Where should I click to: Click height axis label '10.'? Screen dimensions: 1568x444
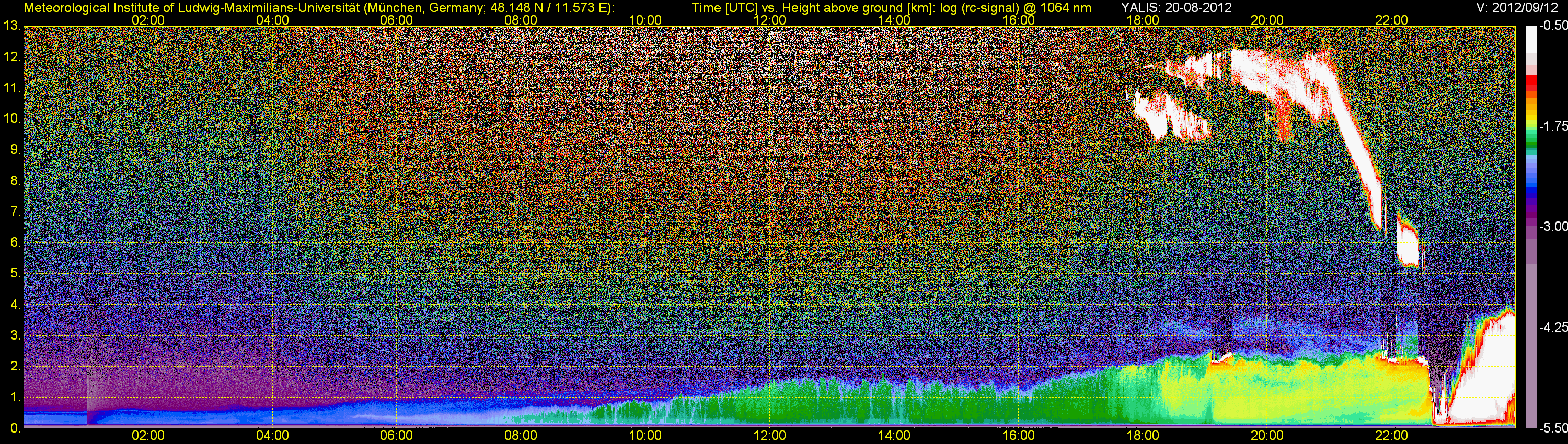[x=12, y=119]
